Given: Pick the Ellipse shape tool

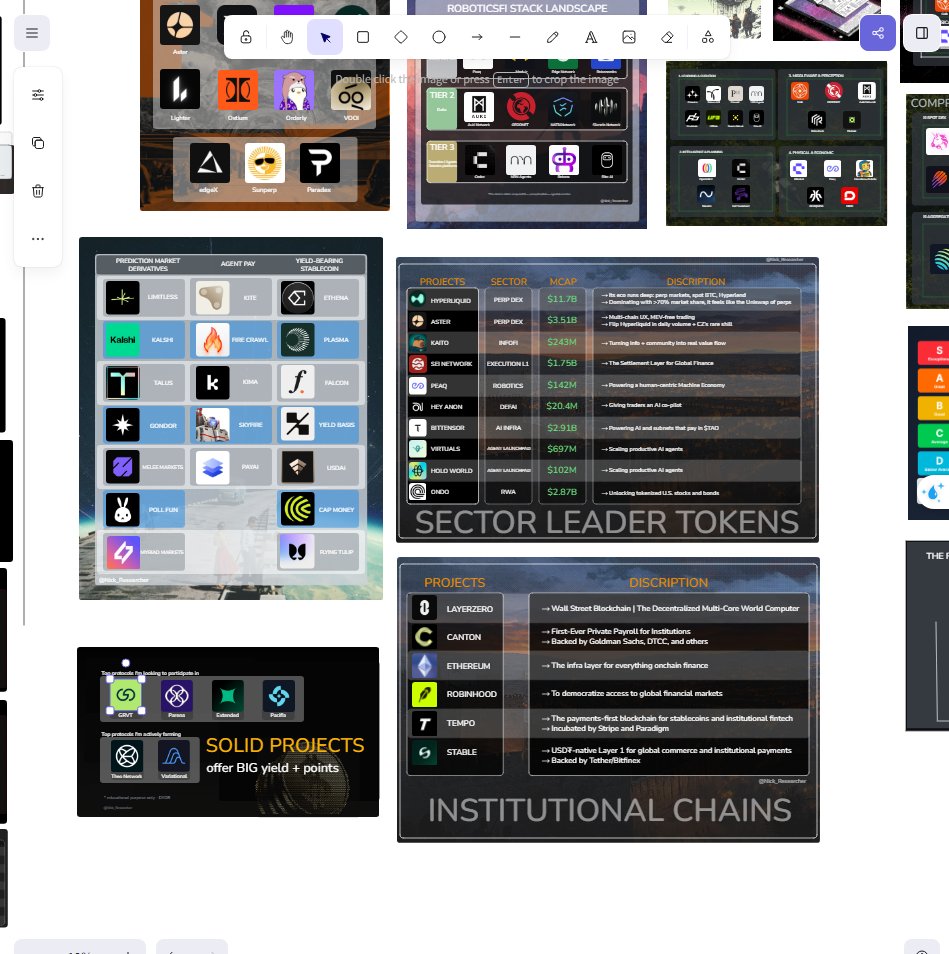Looking at the screenshot, I should pyautogui.click(x=439, y=37).
